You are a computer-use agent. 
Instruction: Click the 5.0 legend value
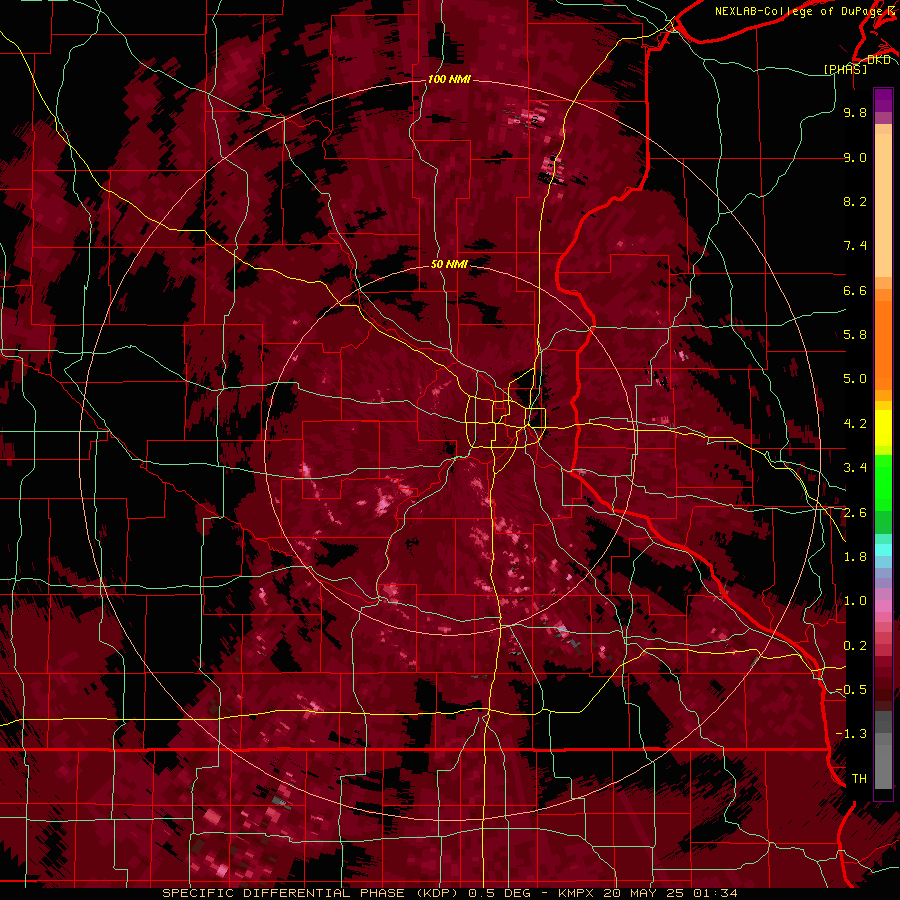click(x=855, y=379)
